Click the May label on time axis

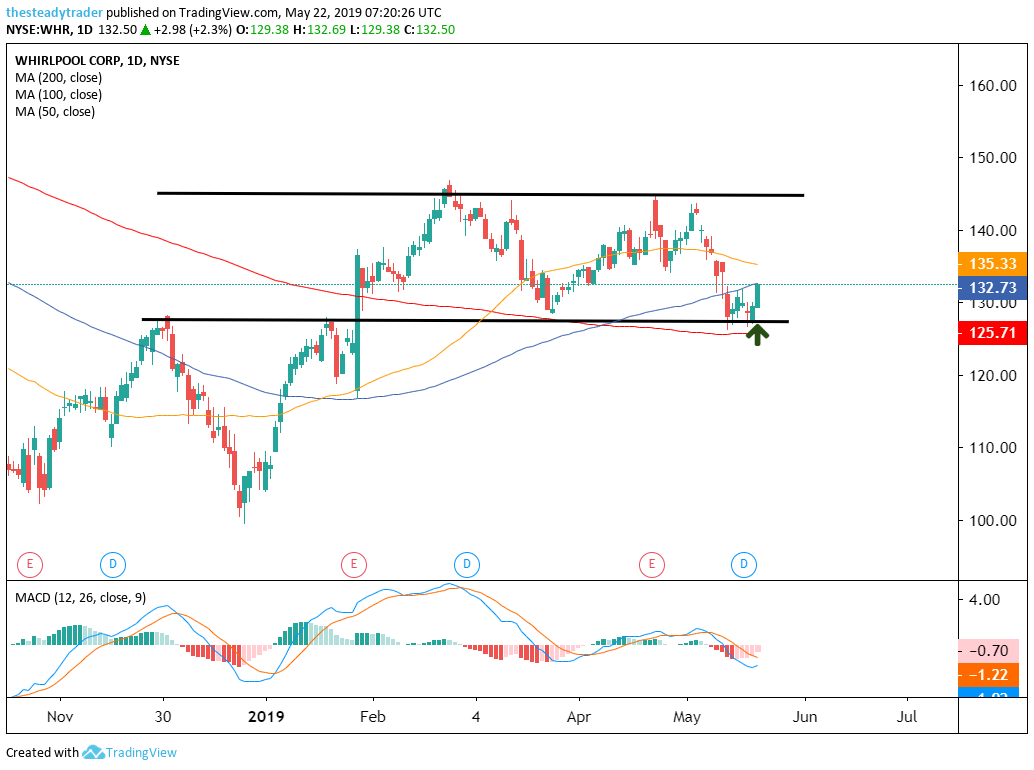tap(687, 717)
